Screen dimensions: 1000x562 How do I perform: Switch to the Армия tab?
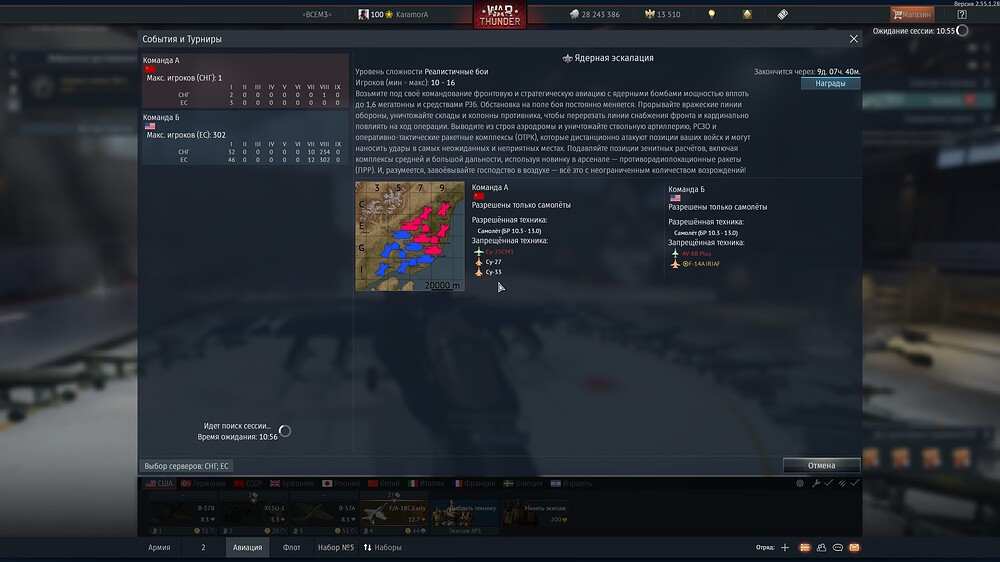pyautogui.click(x=159, y=547)
